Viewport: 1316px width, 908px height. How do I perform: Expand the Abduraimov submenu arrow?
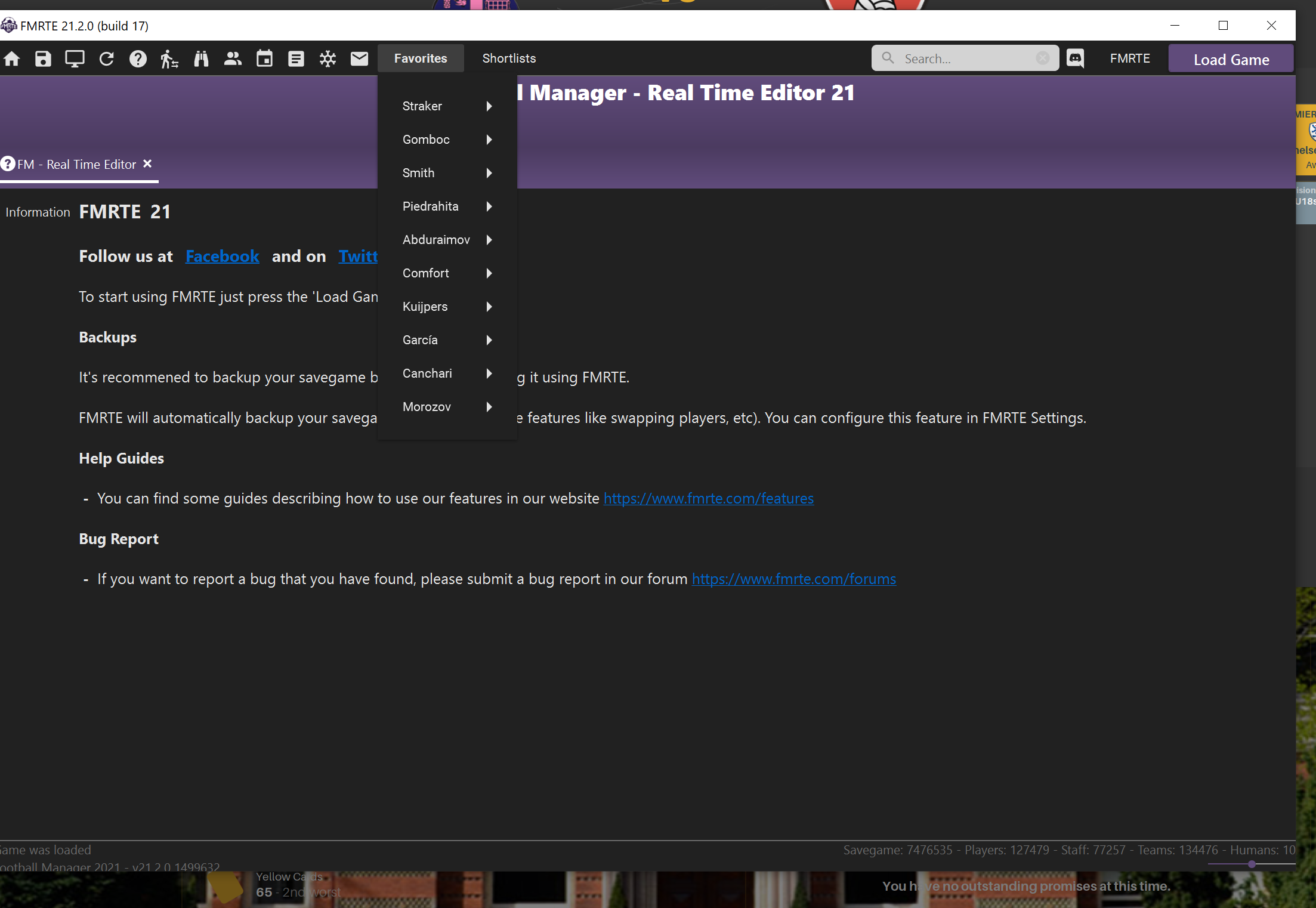click(489, 240)
